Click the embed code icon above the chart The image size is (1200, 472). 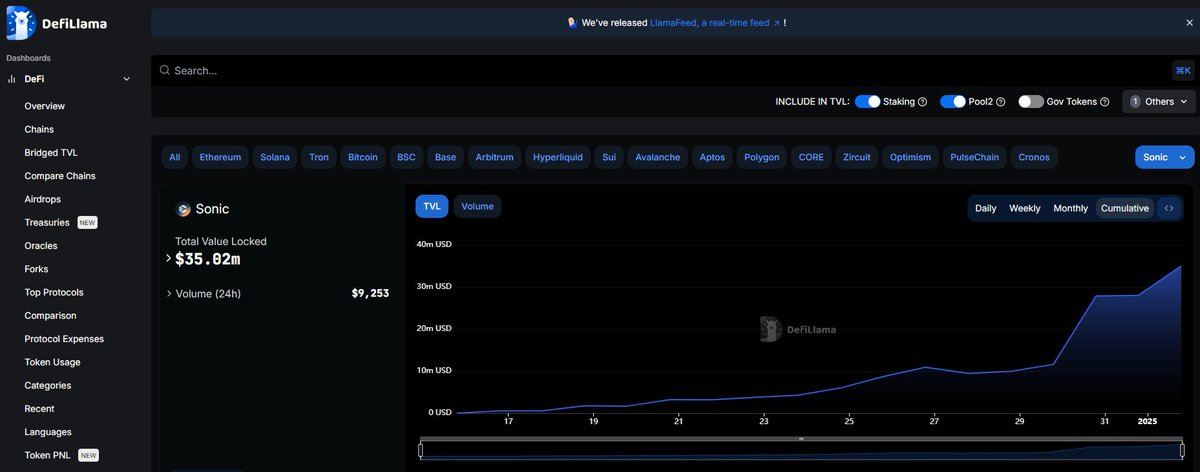coord(1169,208)
